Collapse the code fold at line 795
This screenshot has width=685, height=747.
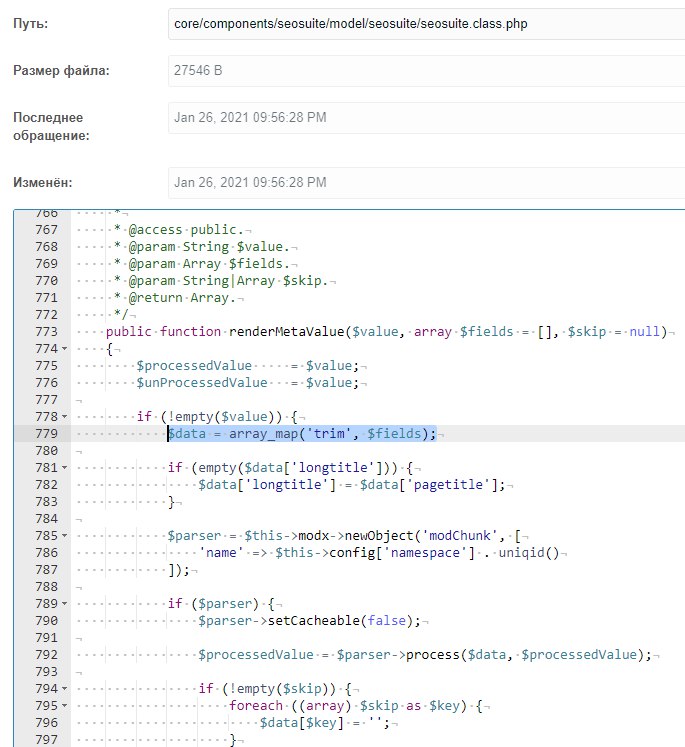(64, 707)
